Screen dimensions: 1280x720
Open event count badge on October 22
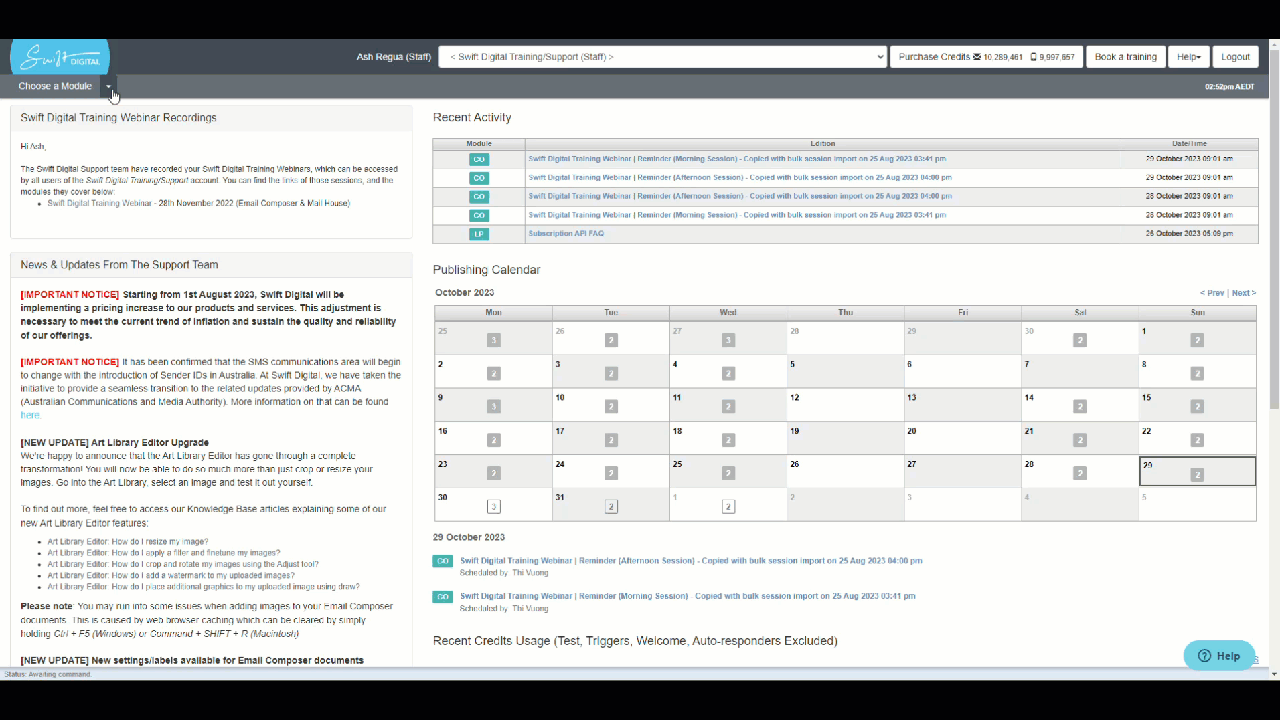click(x=1197, y=440)
